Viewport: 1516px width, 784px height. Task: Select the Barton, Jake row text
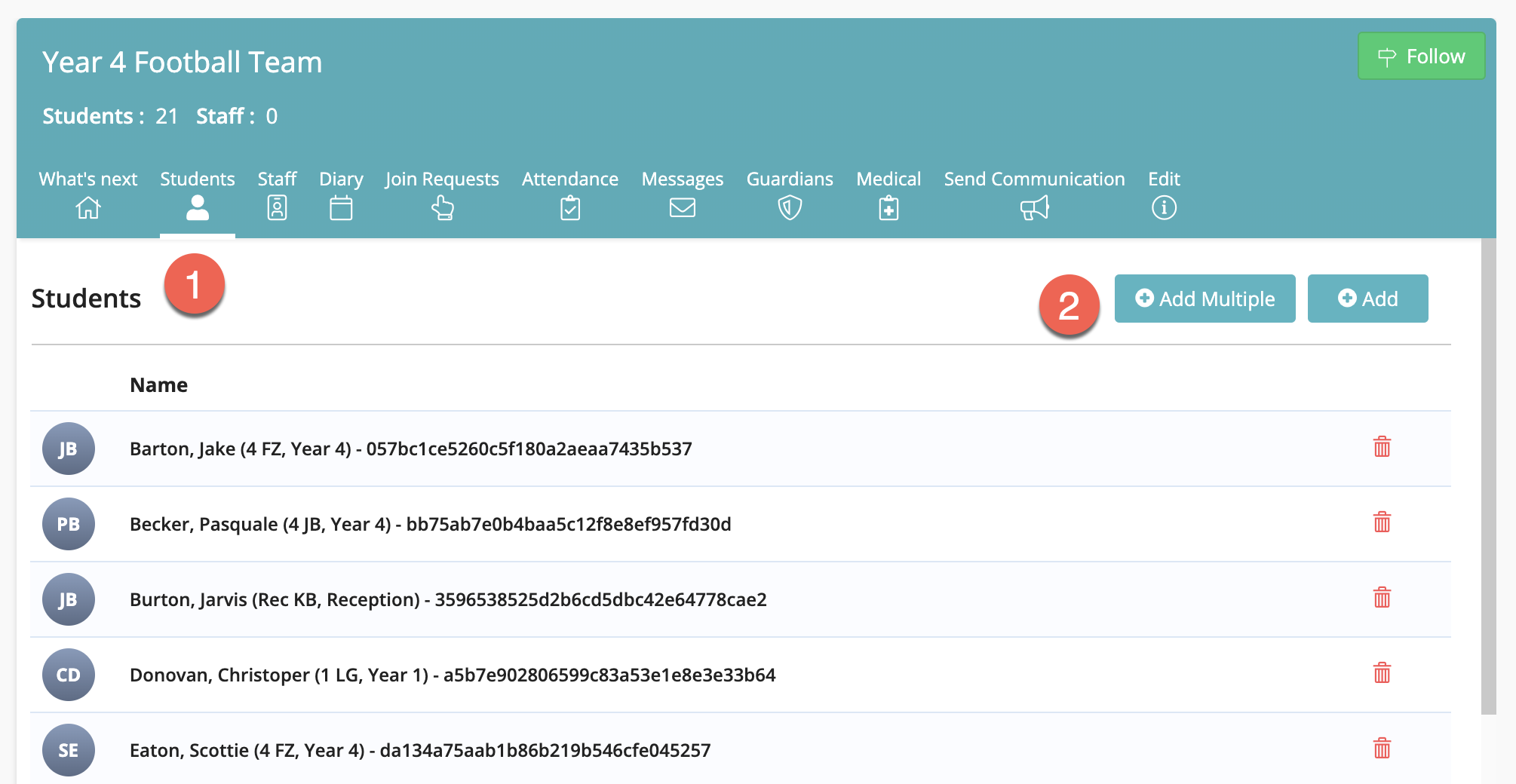(411, 449)
